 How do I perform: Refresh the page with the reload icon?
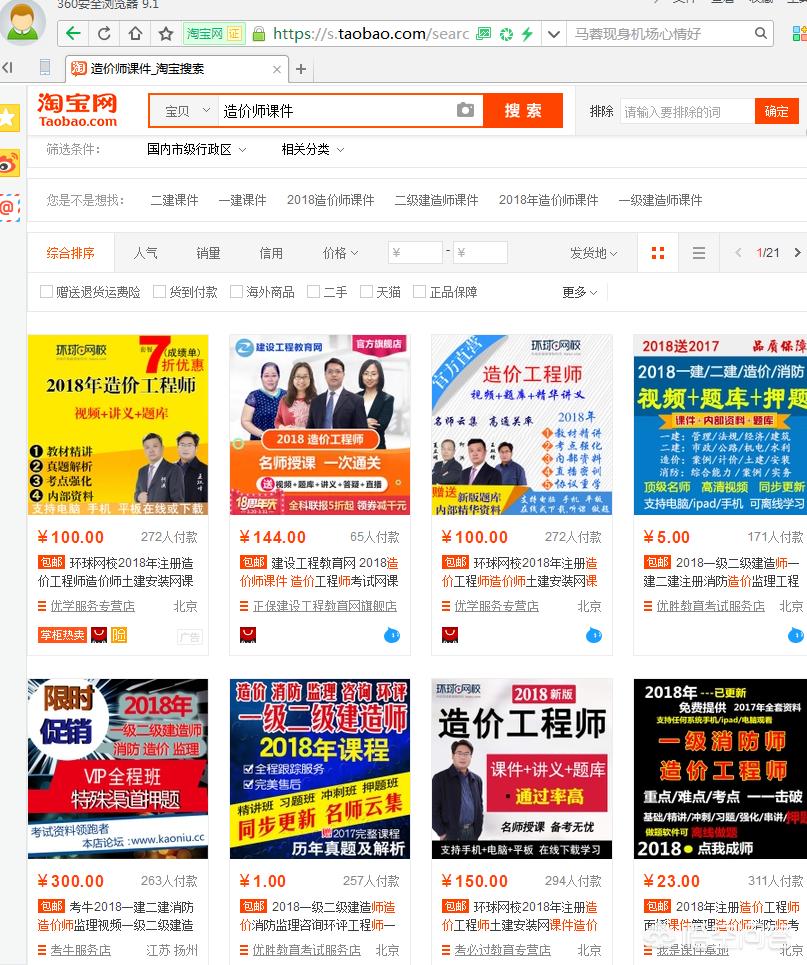103,33
